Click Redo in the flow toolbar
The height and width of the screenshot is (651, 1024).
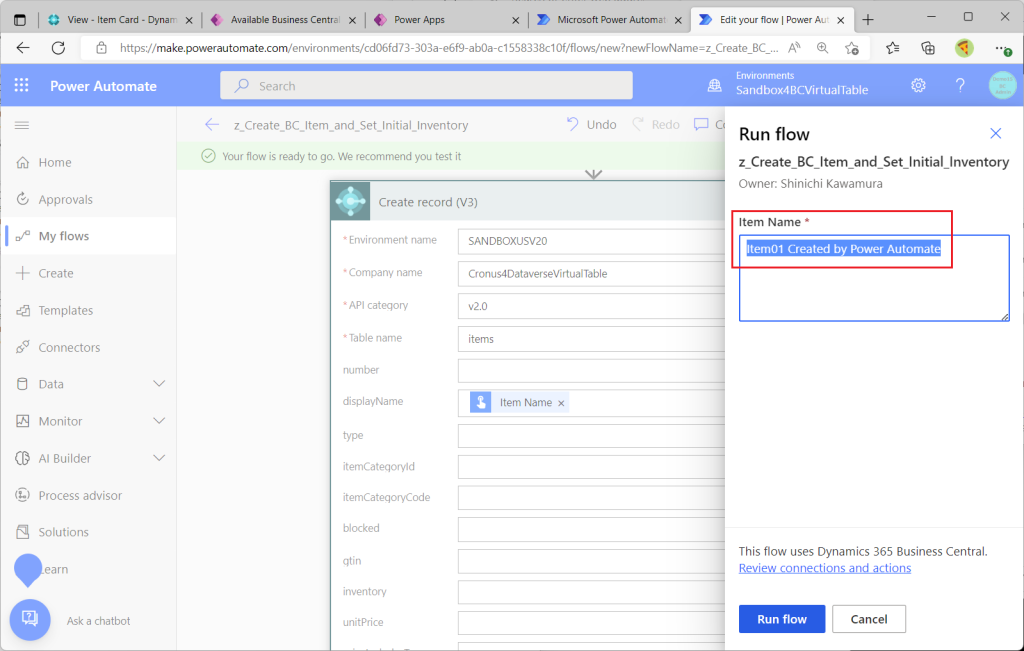(655, 125)
